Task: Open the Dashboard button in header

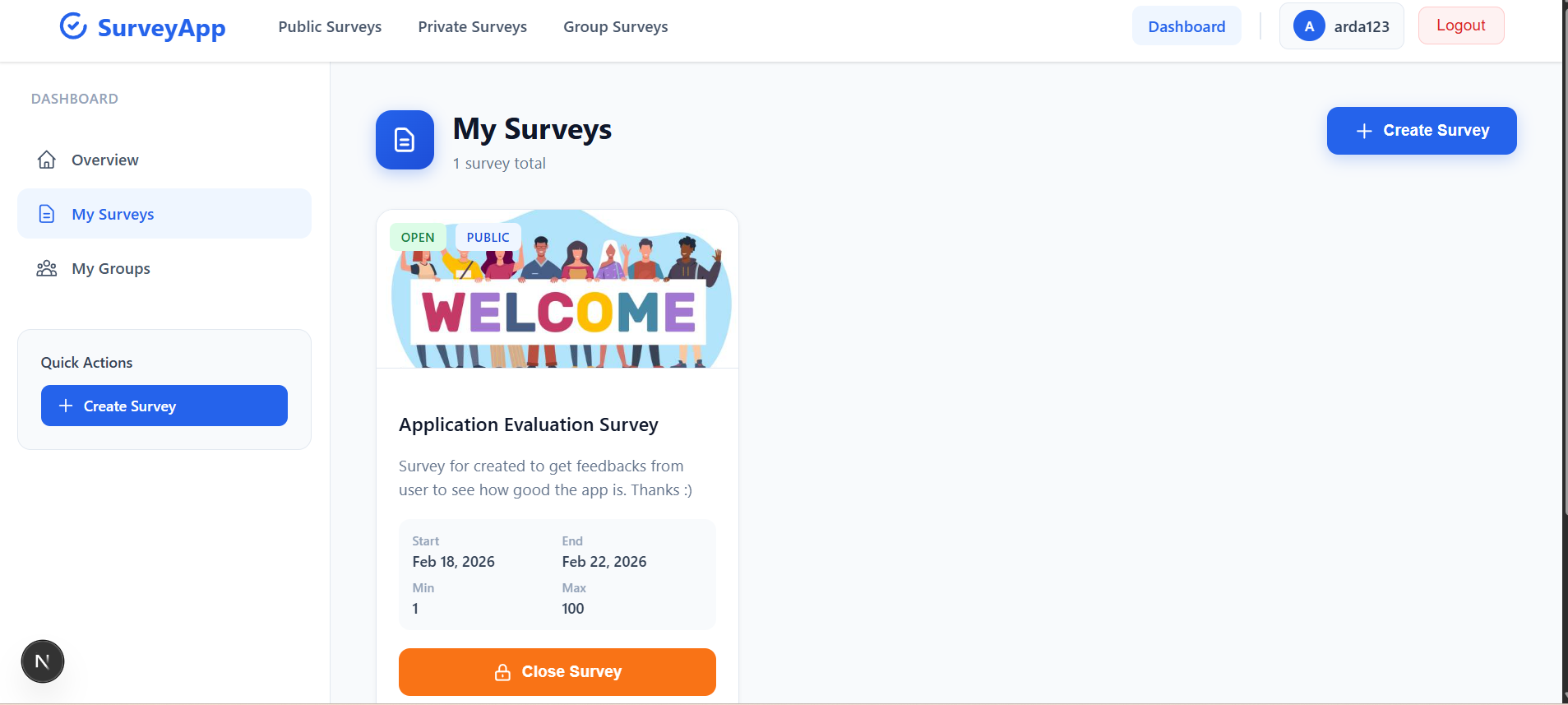Action: (x=1186, y=26)
